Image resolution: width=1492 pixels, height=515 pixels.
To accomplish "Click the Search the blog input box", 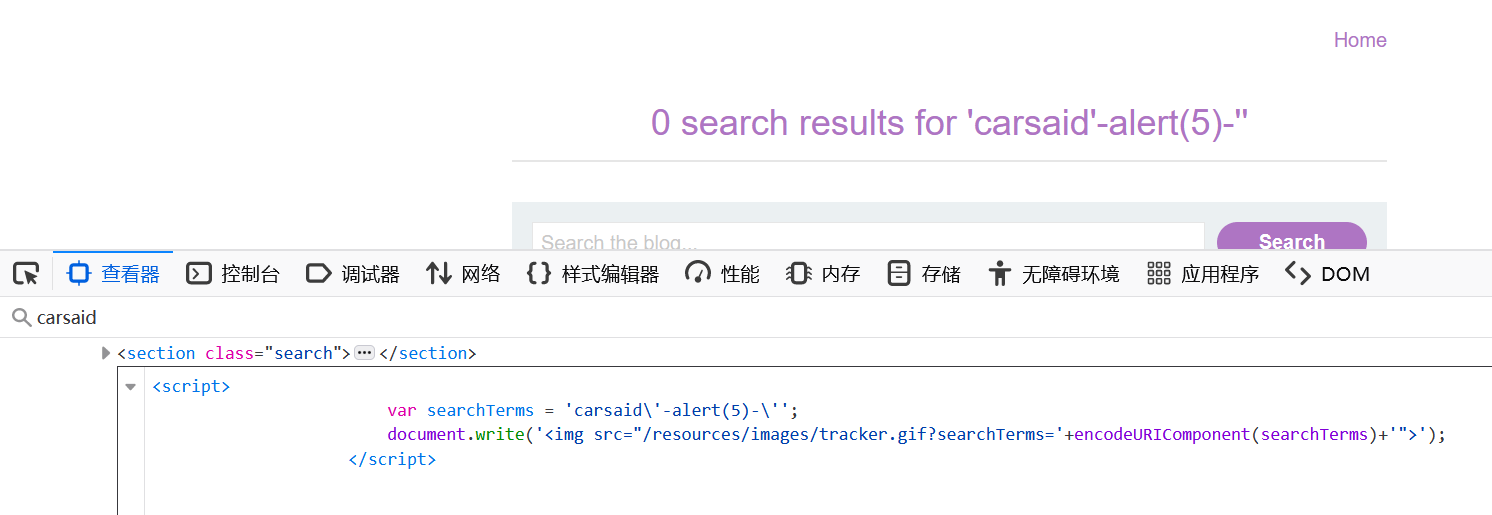I will pos(867,241).
